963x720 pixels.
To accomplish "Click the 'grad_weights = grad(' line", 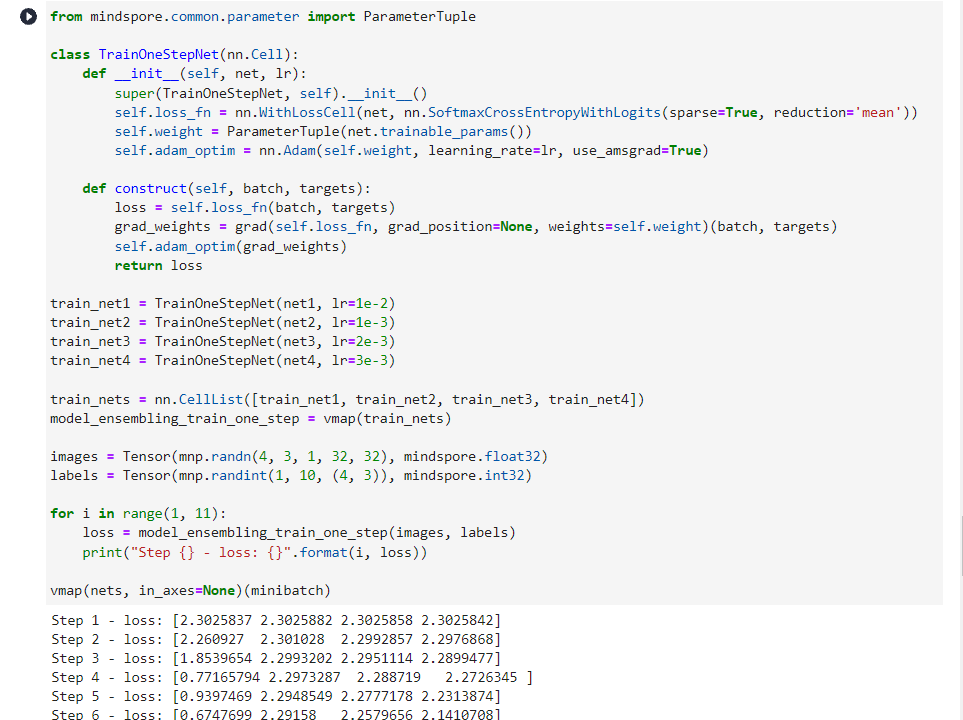I will point(476,227).
